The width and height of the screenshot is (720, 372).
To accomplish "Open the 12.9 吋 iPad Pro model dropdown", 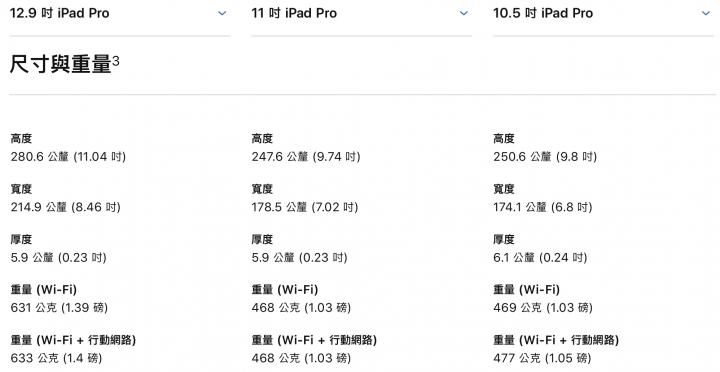I will [119, 13].
